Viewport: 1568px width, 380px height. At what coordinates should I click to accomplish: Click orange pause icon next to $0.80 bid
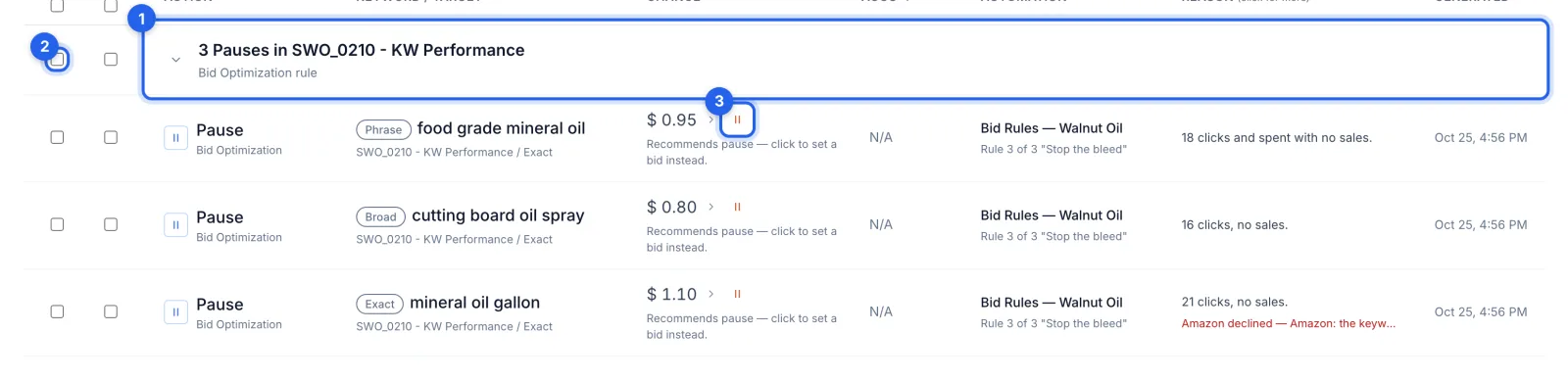click(737, 208)
